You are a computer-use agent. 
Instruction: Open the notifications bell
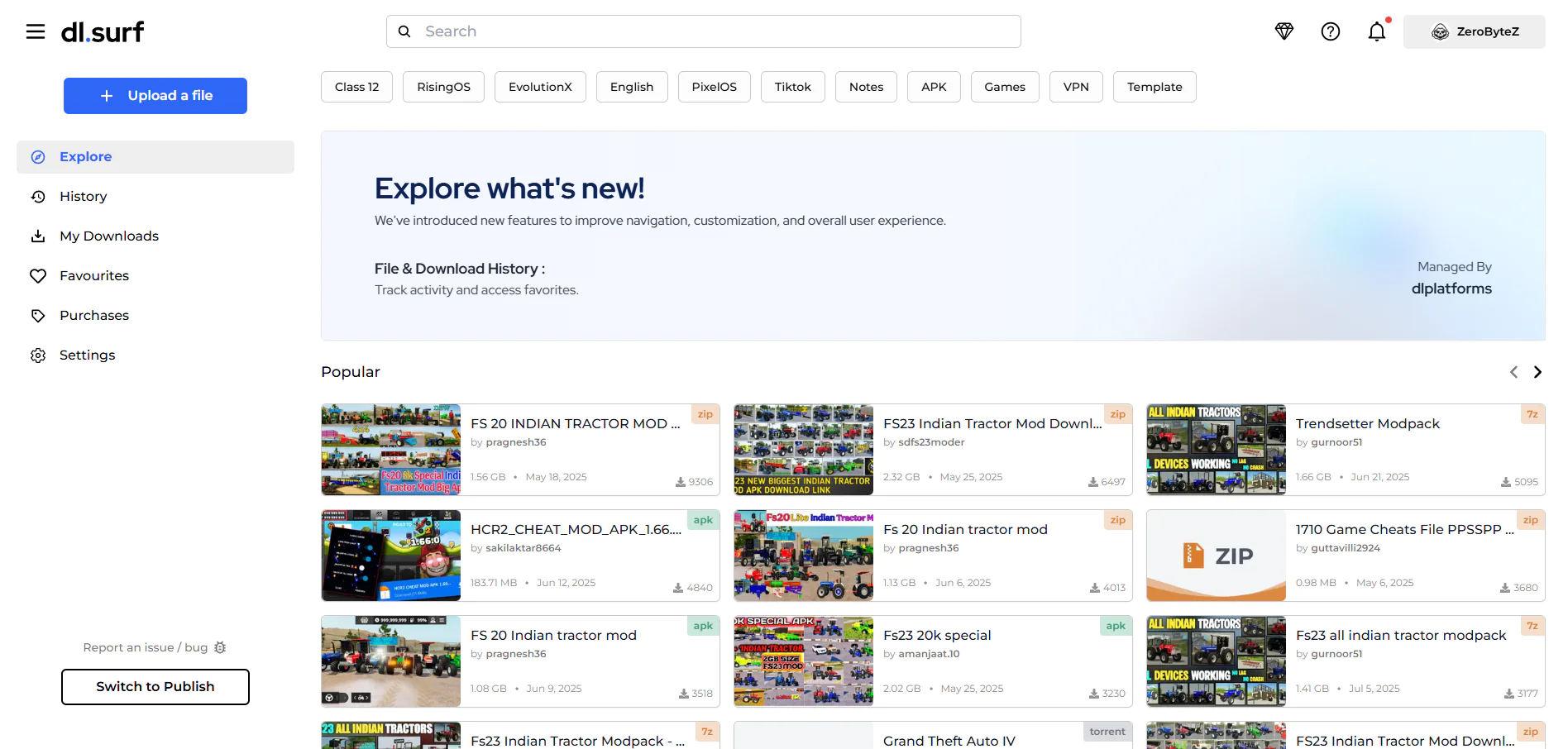pos(1376,31)
